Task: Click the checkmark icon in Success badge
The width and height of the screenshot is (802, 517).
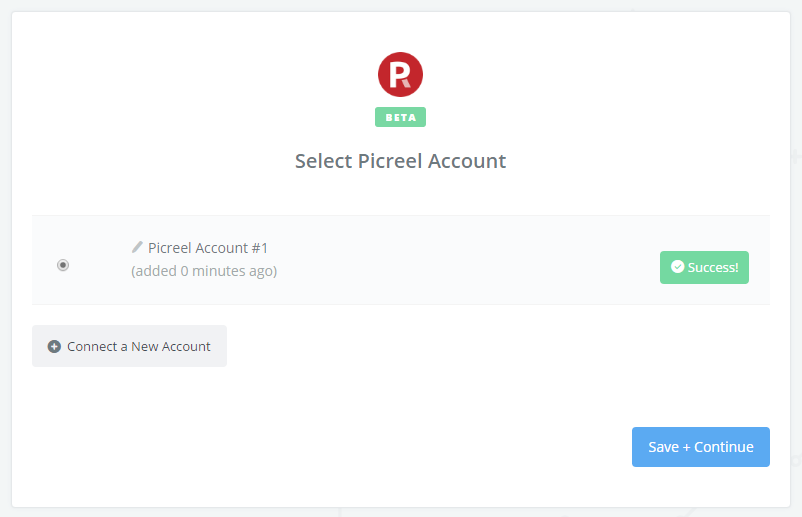Action: tap(677, 266)
